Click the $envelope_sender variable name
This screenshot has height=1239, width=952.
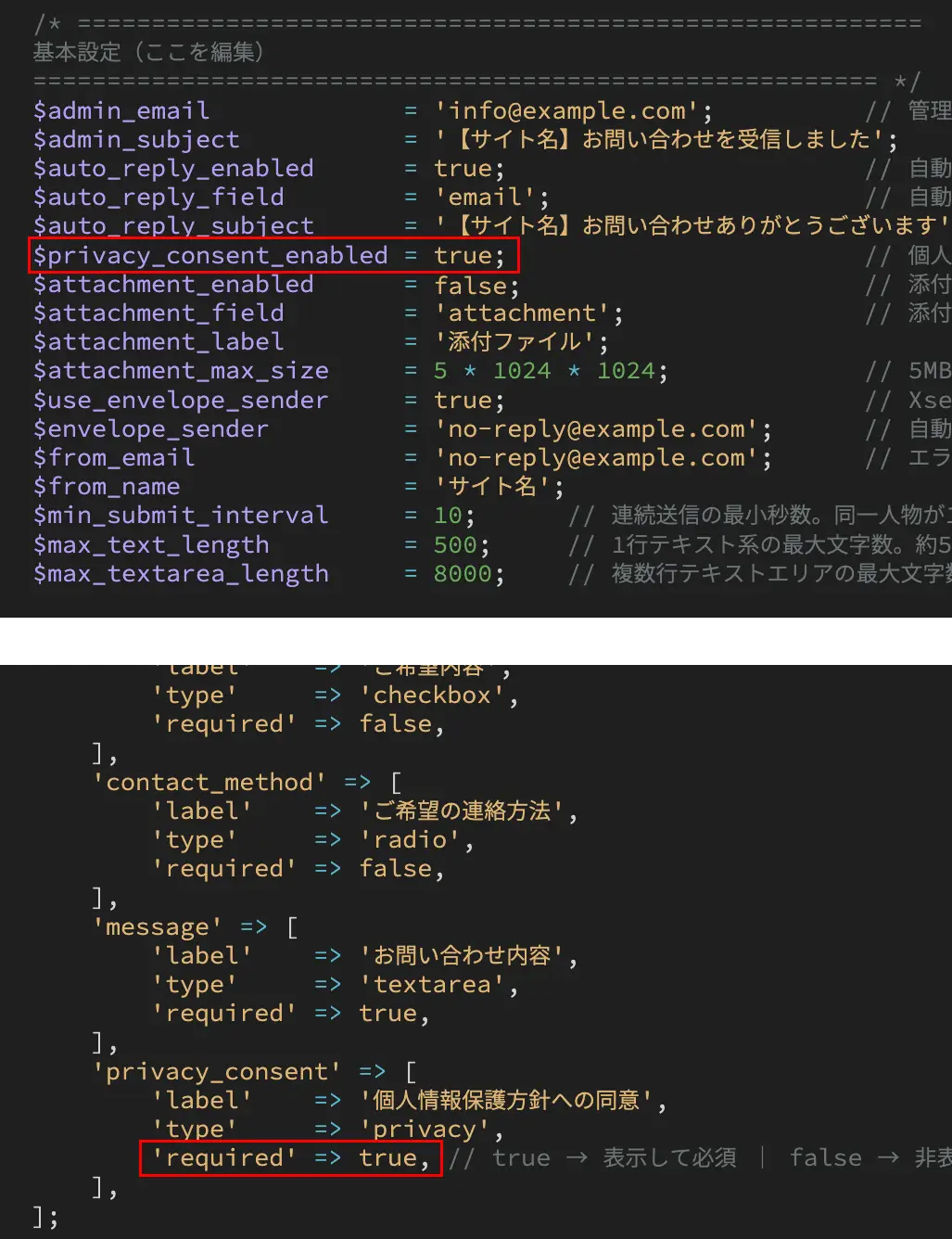[150, 429]
